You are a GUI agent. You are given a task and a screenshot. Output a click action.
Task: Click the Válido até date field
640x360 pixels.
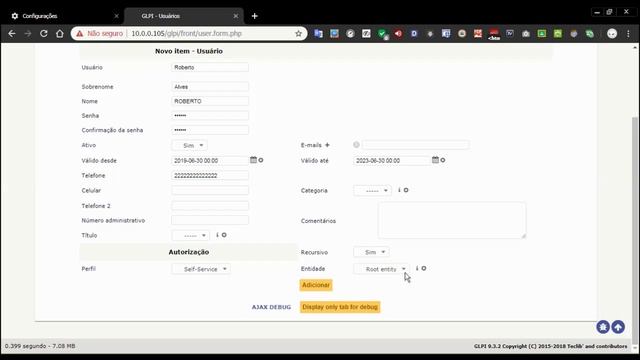click(x=392, y=160)
